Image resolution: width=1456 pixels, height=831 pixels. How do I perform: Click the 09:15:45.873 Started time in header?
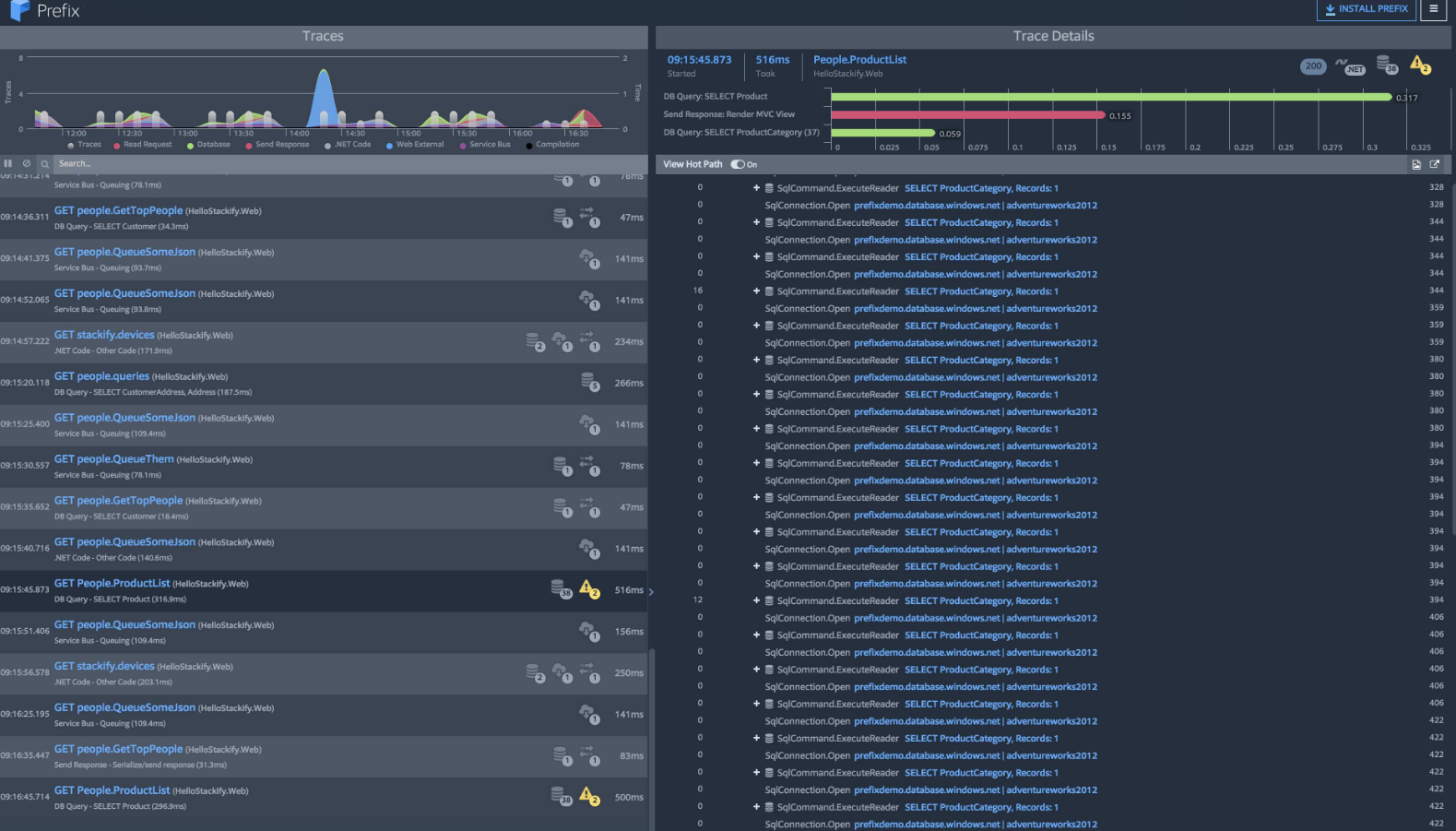699,60
